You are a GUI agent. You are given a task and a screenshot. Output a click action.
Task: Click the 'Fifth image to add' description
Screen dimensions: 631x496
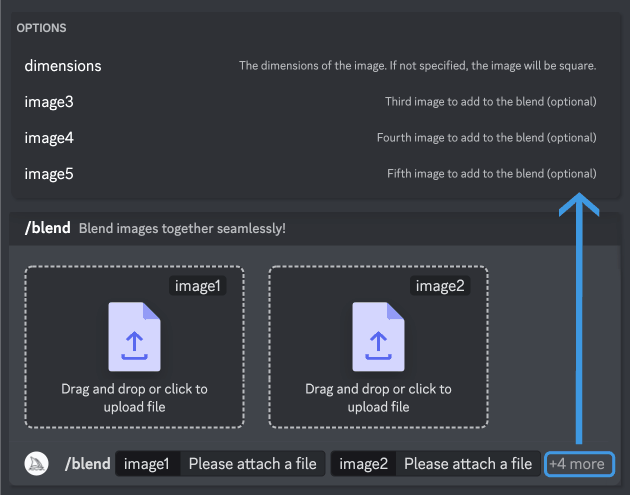click(492, 174)
